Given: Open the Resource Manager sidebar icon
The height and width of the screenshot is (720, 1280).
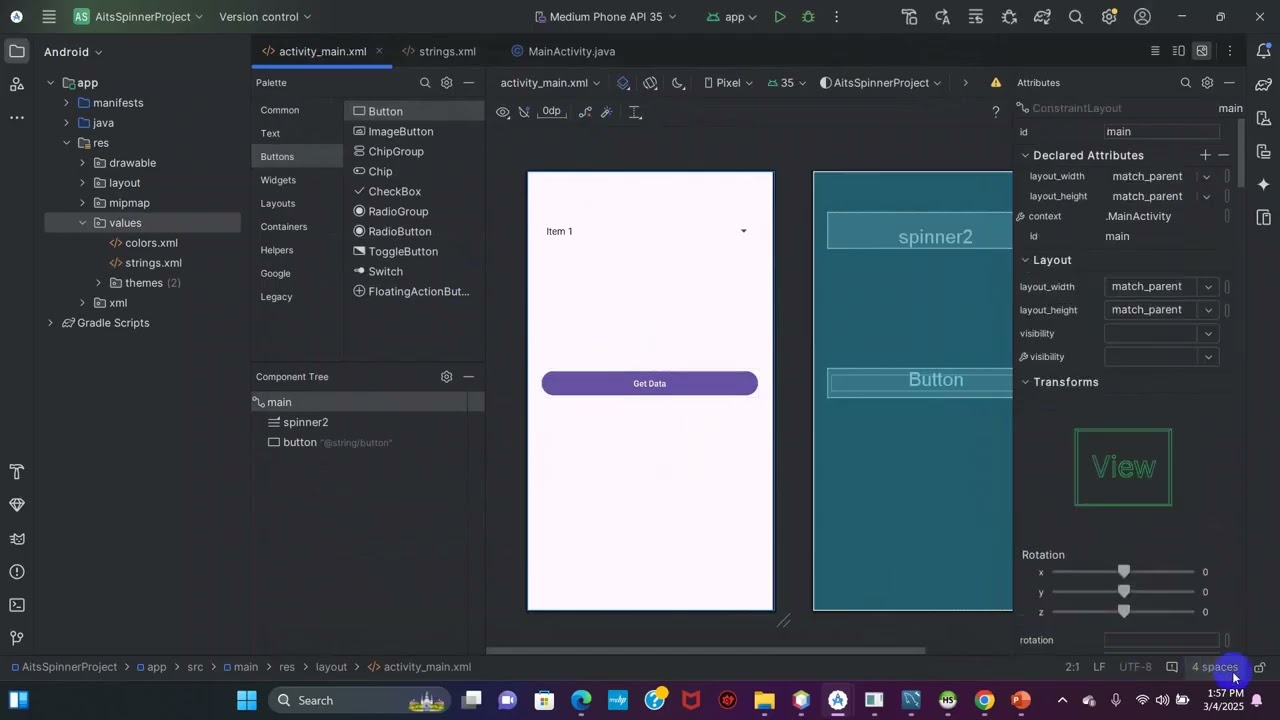Looking at the screenshot, I should [x=17, y=84].
